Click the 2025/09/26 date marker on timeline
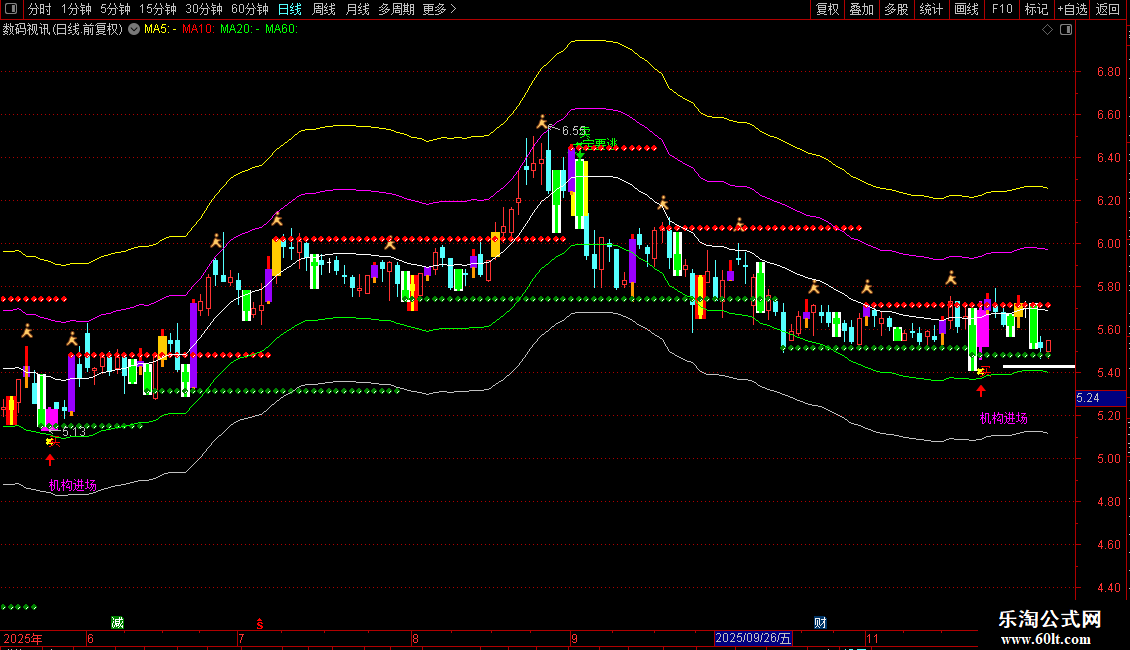 point(754,638)
